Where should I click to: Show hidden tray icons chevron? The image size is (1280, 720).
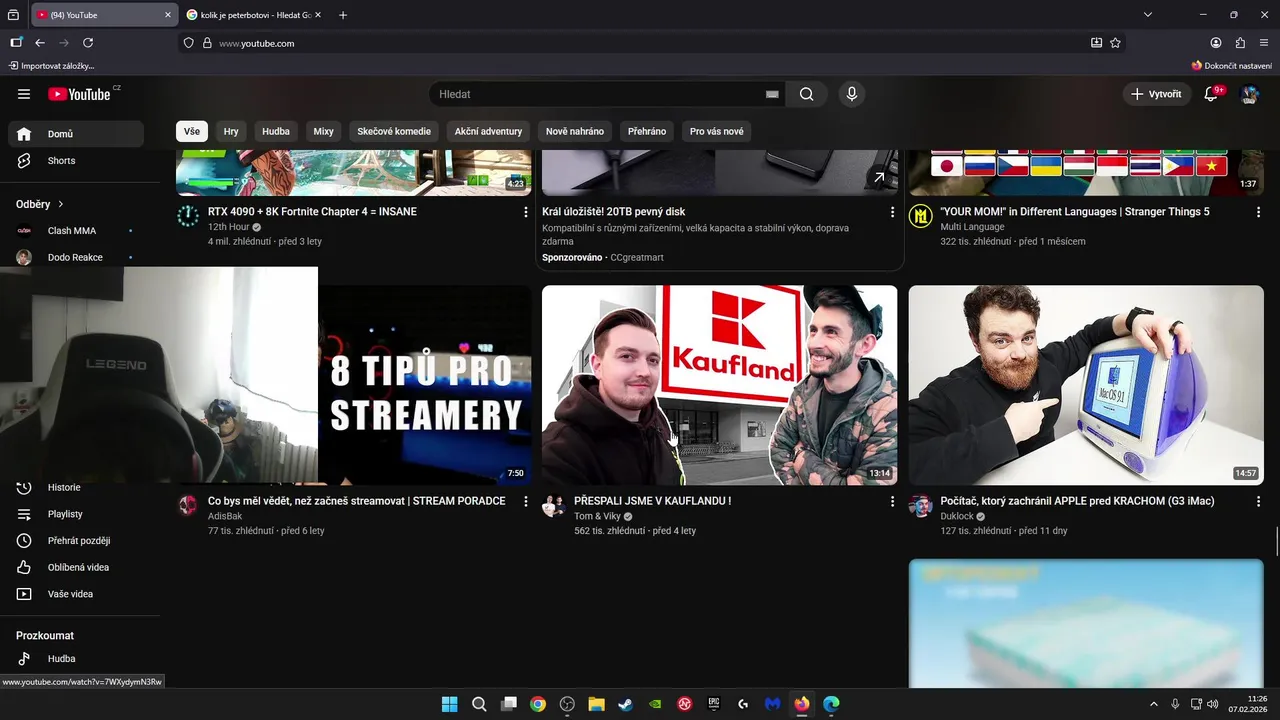point(1153,704)
